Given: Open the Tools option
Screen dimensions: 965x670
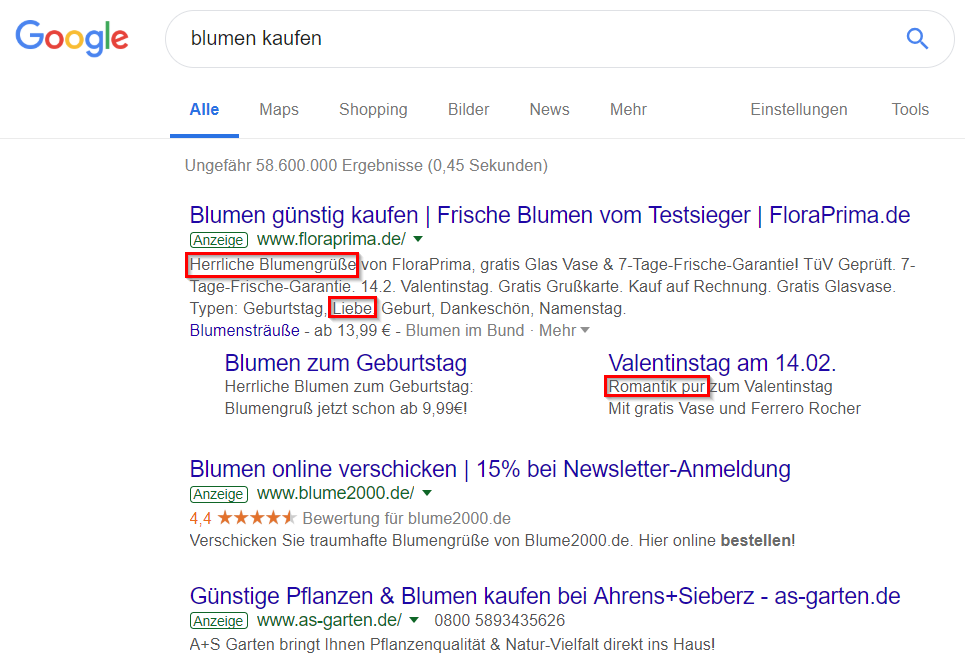Looking at the screenshot, I should tap(910, 110).
